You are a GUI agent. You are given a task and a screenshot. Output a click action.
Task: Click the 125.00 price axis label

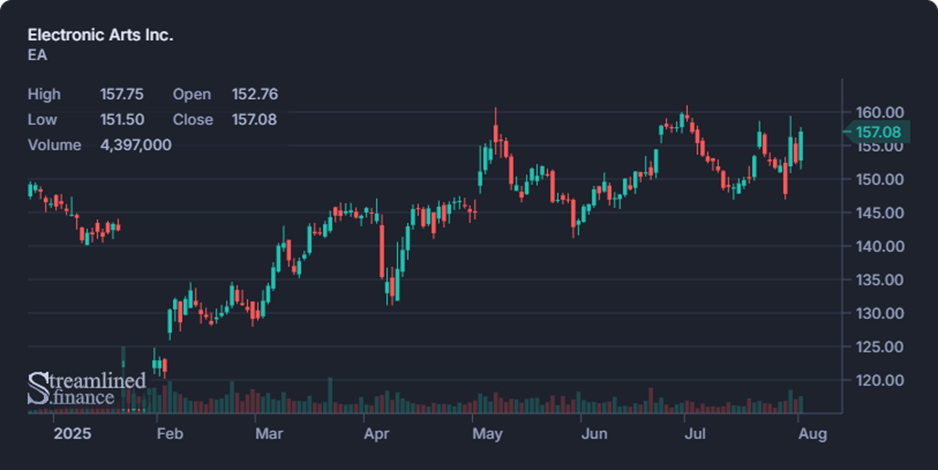[x=879, y=347]
